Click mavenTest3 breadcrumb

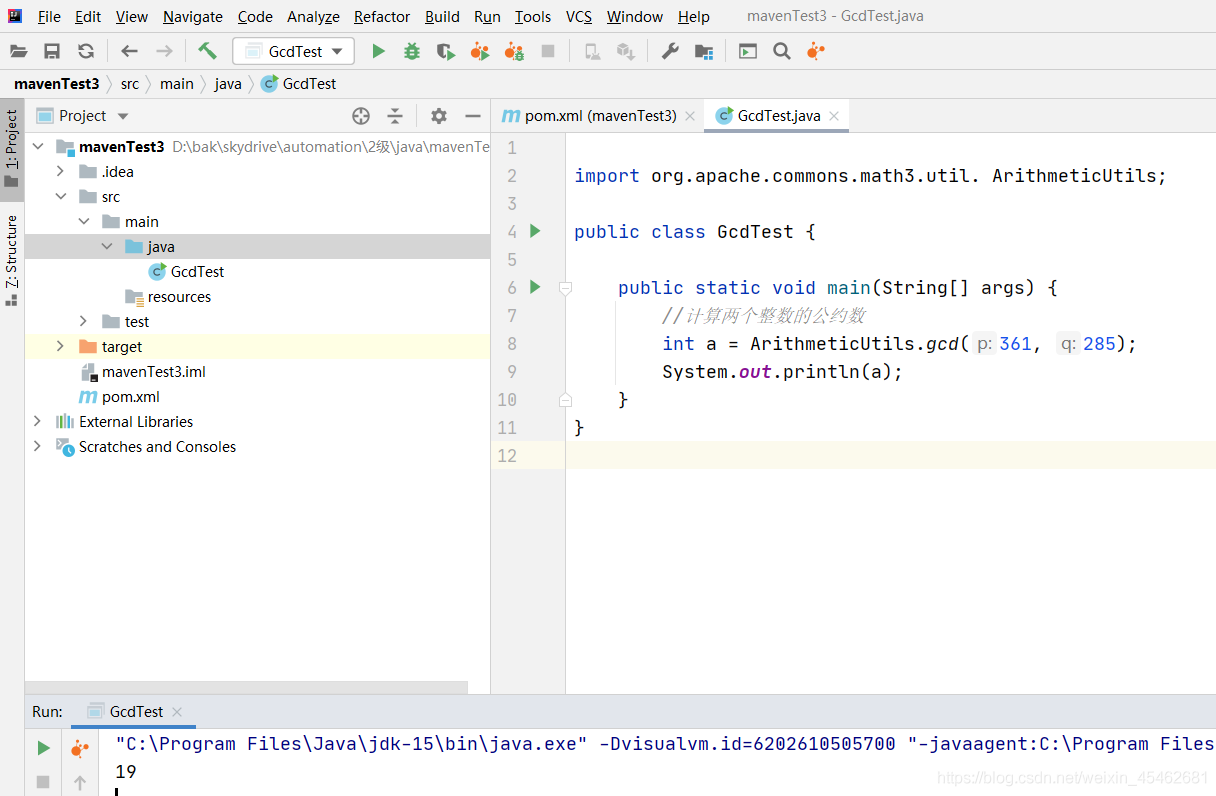[57, 84]
